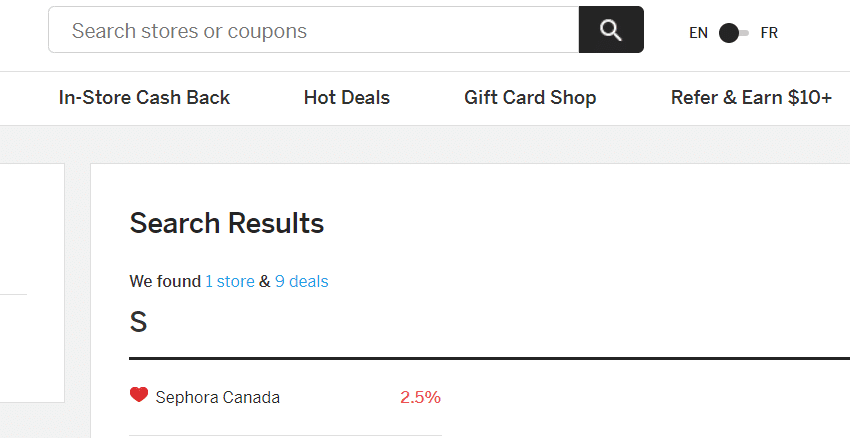Image resolution: width=850 pixels, height=438 pixels.
Task: Click the 2.5% cash back rate
Action: click(421, 397)
